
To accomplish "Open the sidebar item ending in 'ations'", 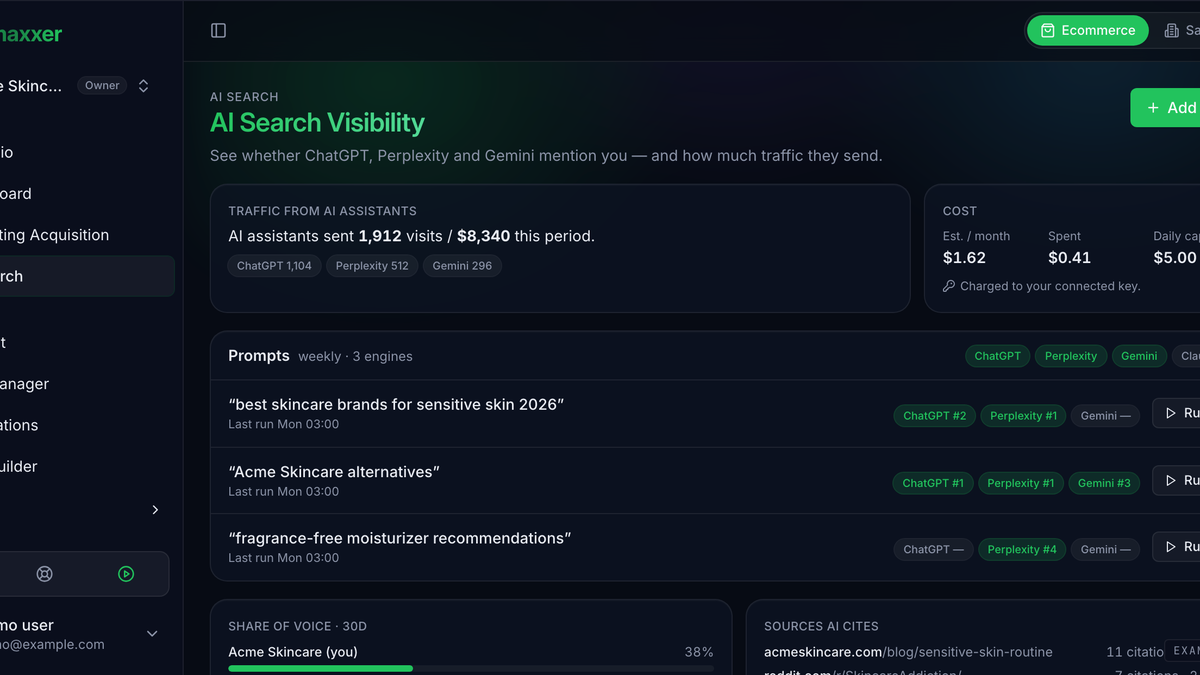I will (85, 425).
